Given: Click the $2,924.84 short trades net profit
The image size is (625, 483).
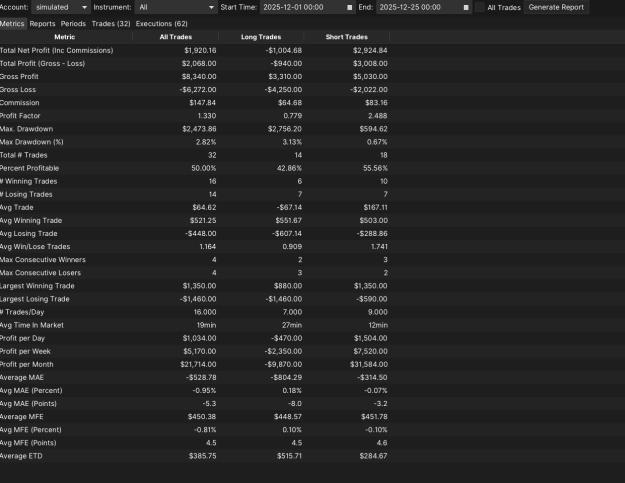Looking at the screenshot, I should point(370,51).
